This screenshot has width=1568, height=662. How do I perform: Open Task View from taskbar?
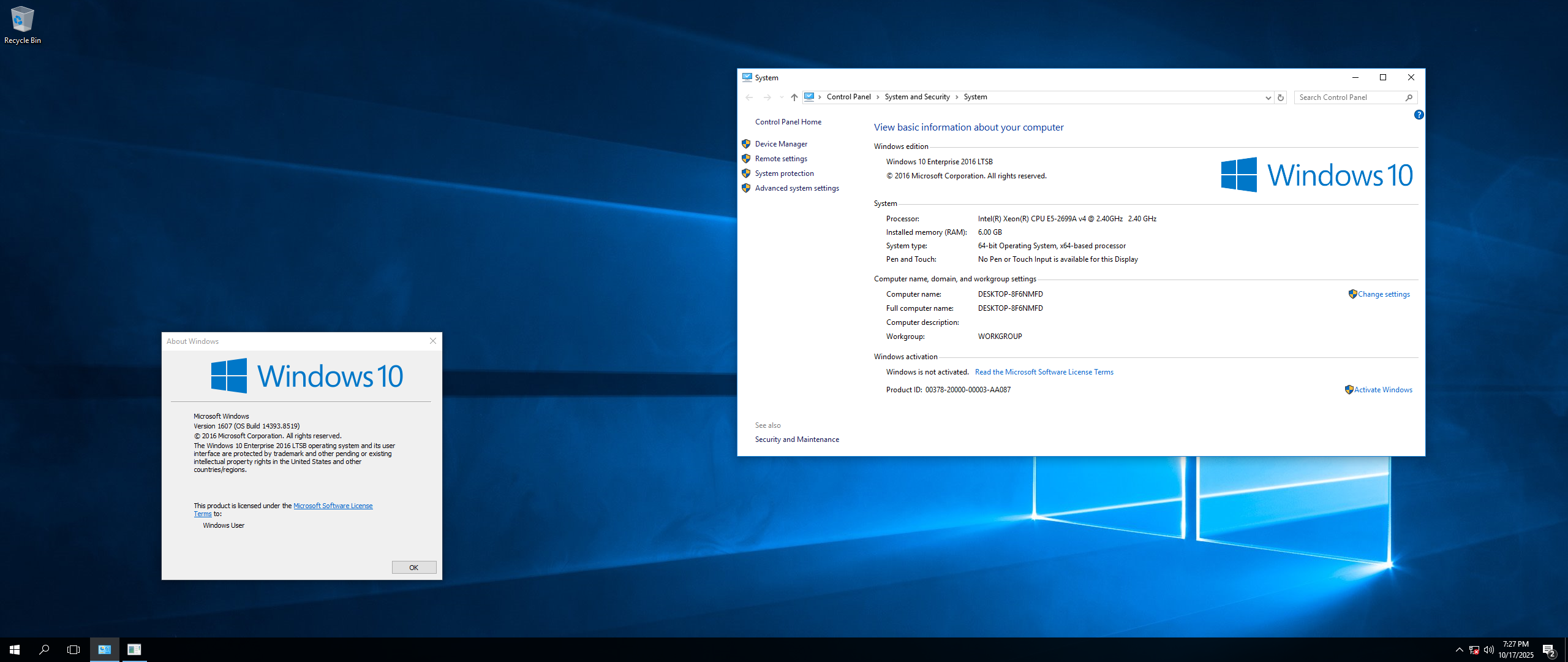(73, 649)
